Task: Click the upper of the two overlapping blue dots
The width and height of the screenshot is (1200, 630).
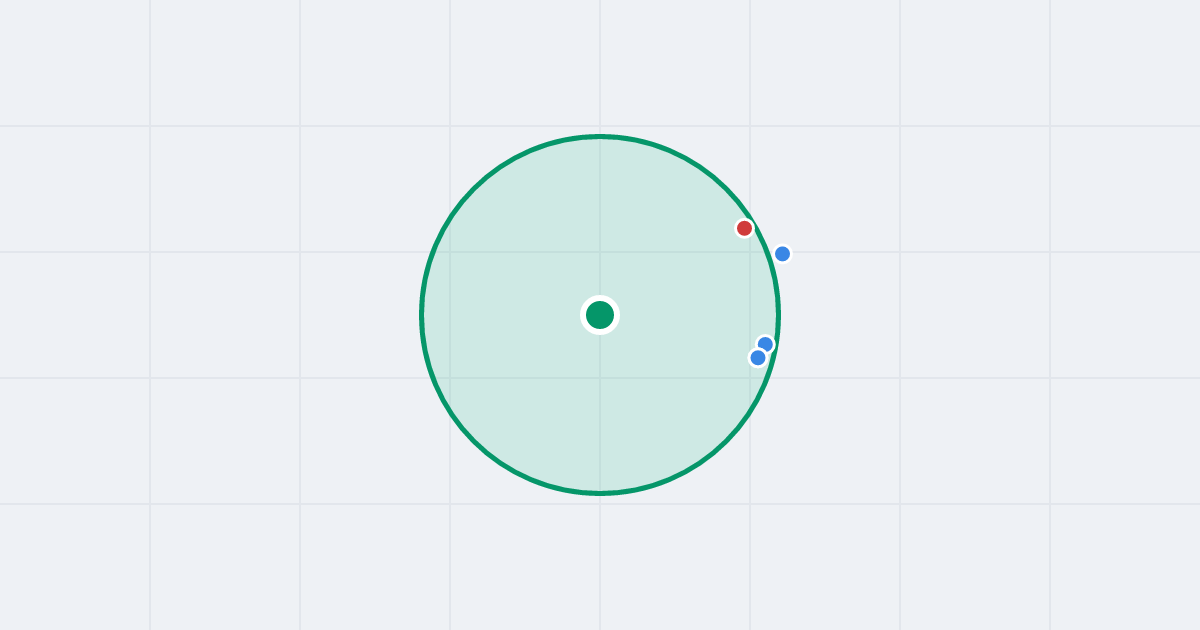Action: (766, 343)
